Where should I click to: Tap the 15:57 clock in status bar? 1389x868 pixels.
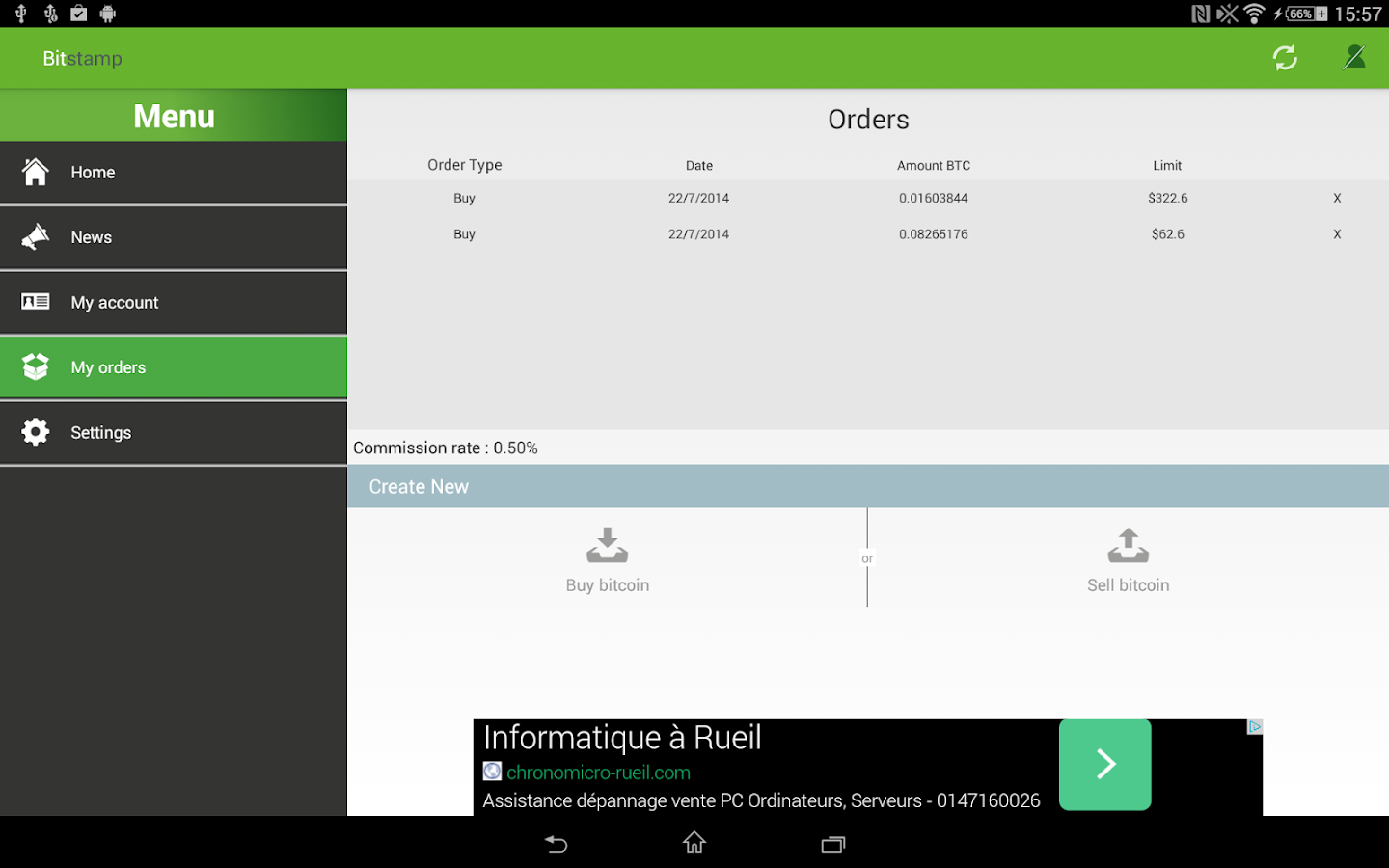pyautogui.click(x=1358, y=14)
